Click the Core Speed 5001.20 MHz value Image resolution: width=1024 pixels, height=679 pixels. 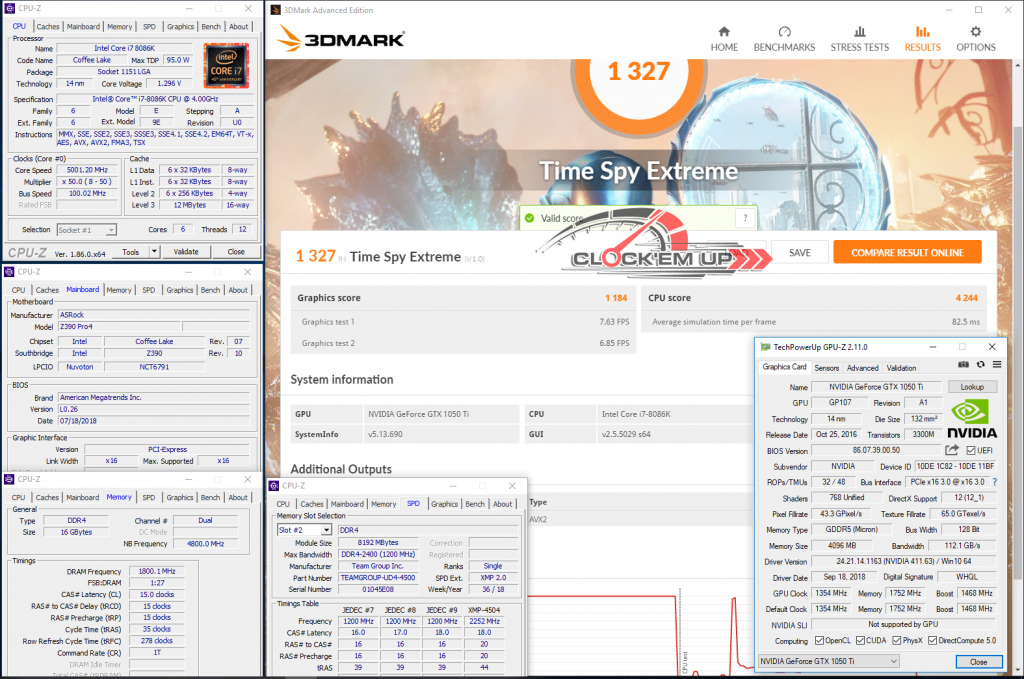88,170
